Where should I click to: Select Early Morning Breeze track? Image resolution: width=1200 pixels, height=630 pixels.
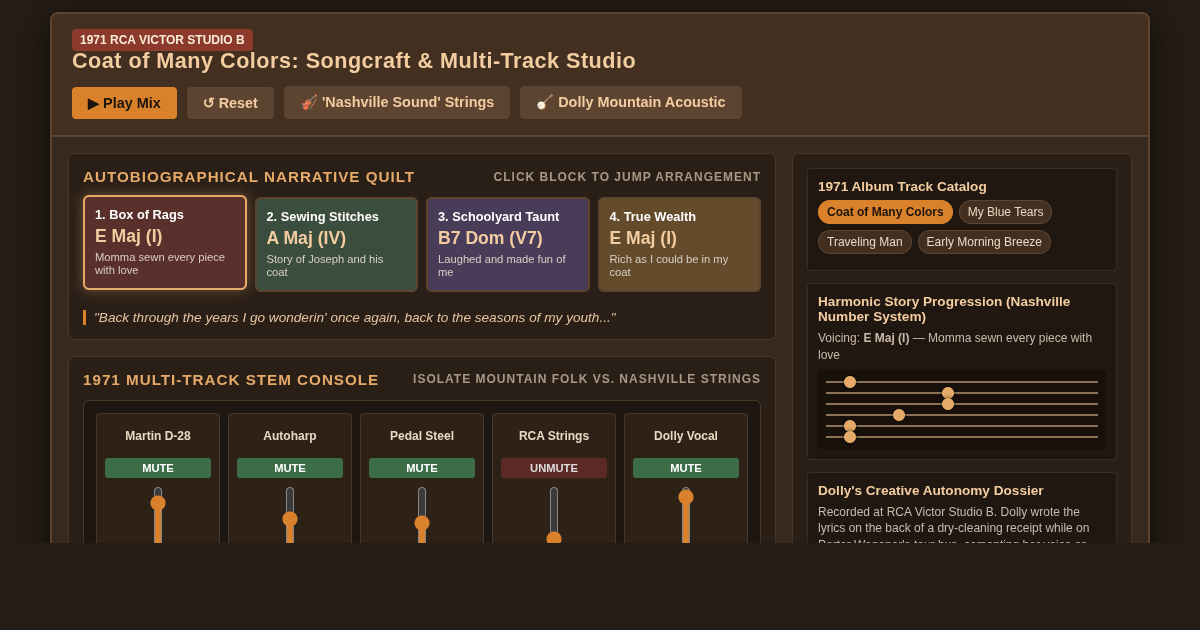pyautogui.click(x=984, y=242)
